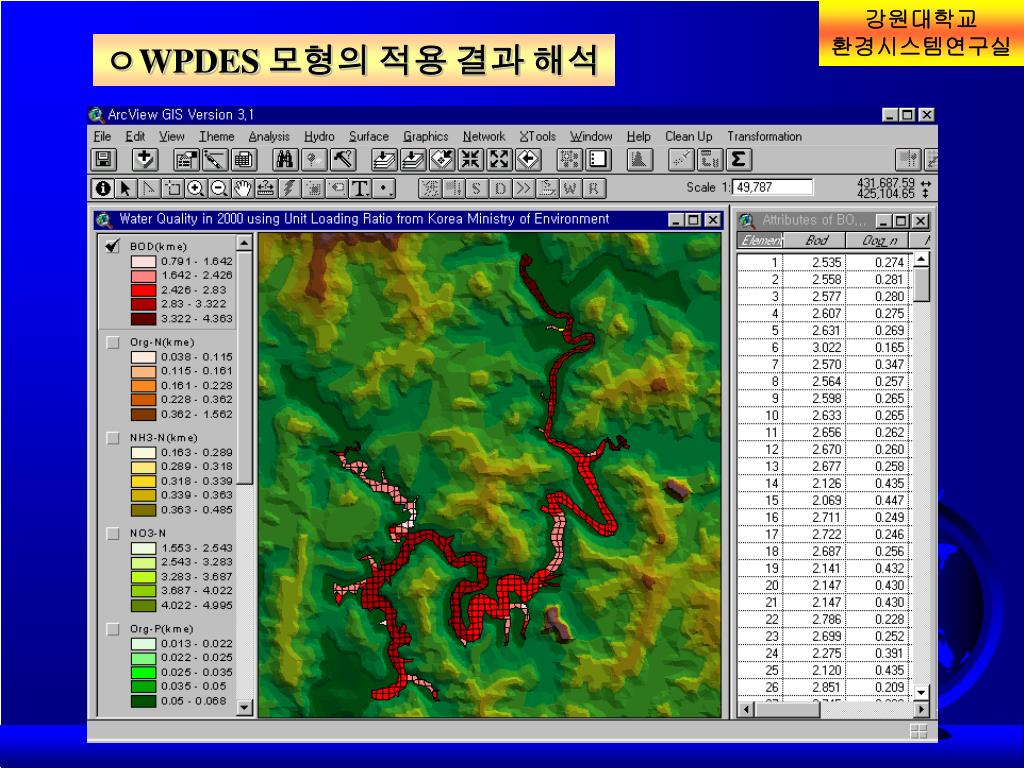Click the Surface menu
The width and height of the screenshot is (1024, 768).
click(x=368, y=136)
